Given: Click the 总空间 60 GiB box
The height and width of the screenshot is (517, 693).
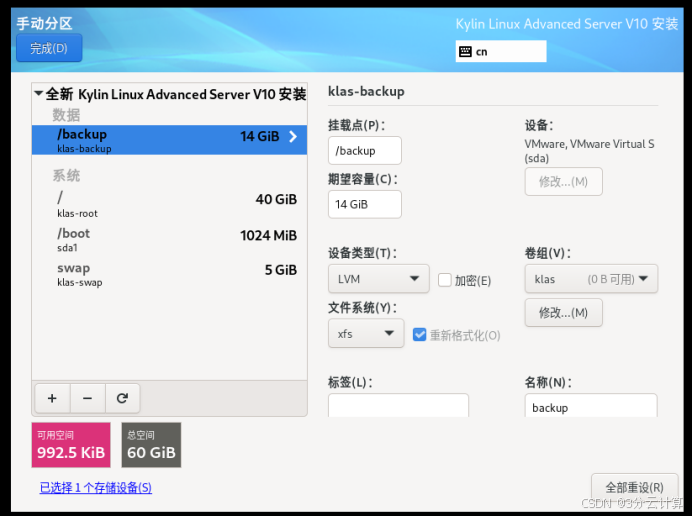Looking at the screenshot, I should click(151, 445).
